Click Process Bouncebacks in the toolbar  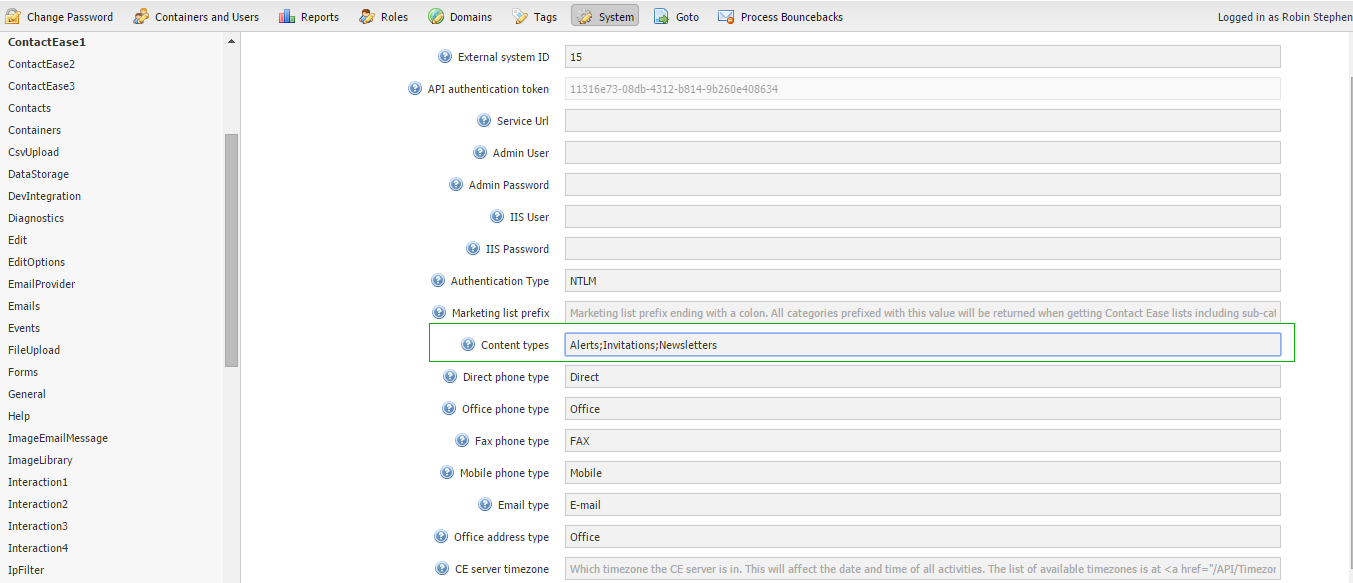(780, 17)
